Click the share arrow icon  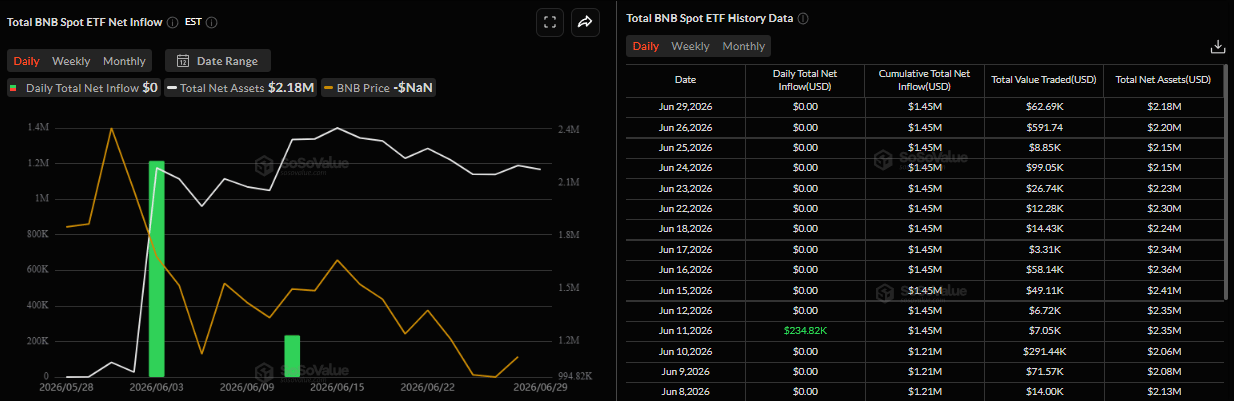[585, 22]
